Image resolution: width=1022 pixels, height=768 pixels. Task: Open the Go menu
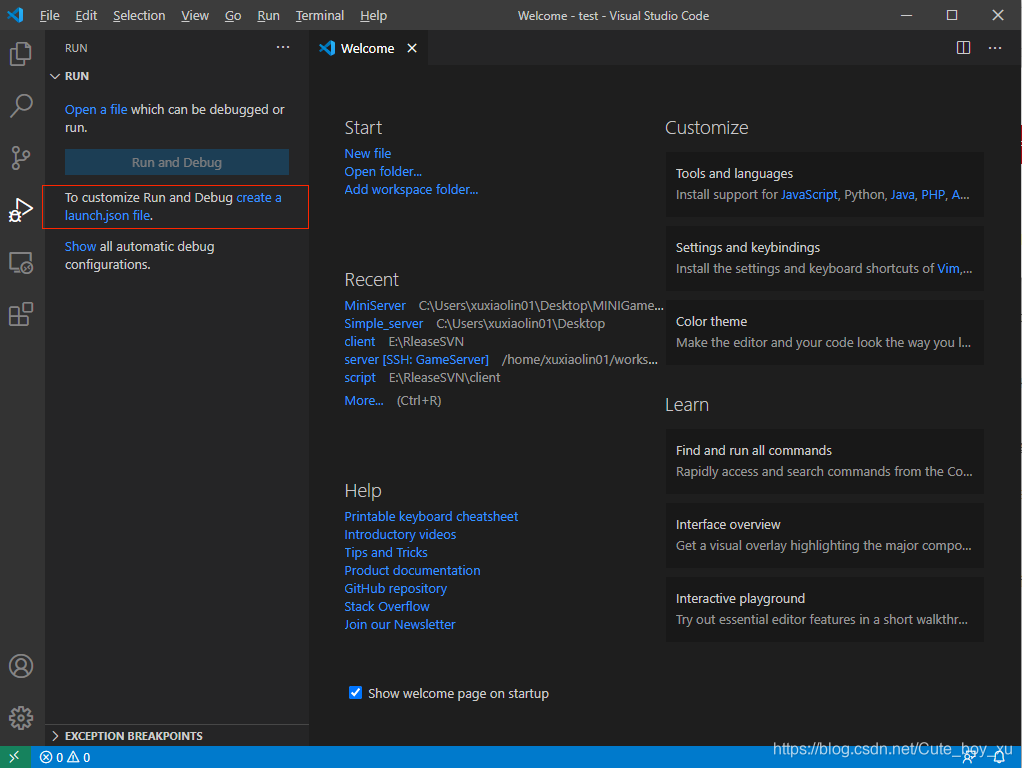click(233, 16)
